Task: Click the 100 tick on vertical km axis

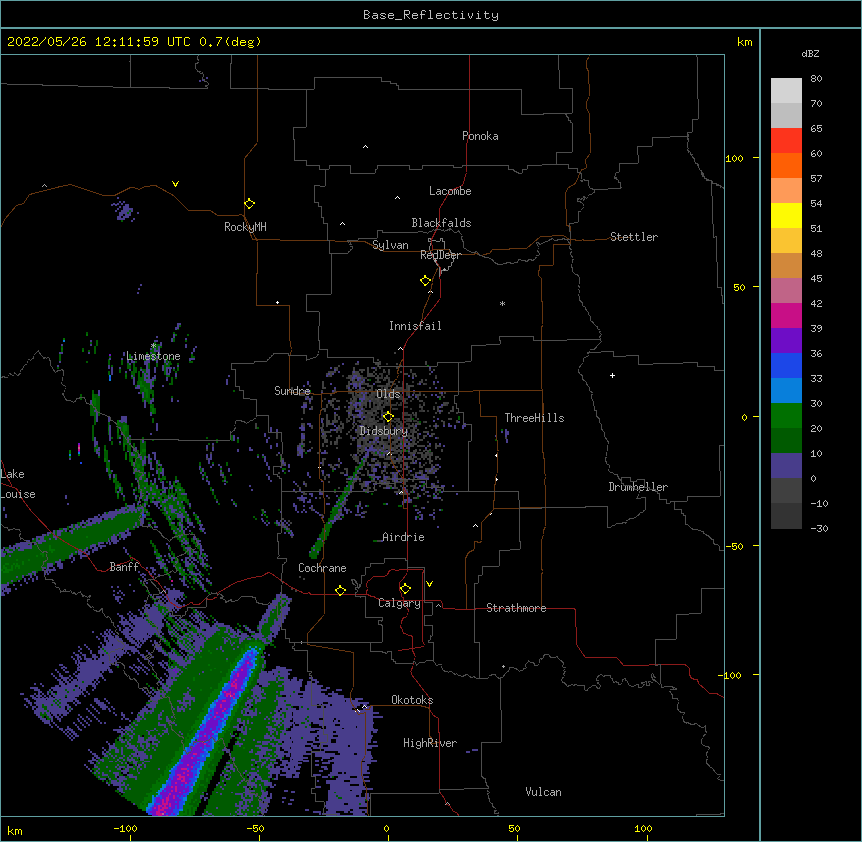Action: (734, 158)
